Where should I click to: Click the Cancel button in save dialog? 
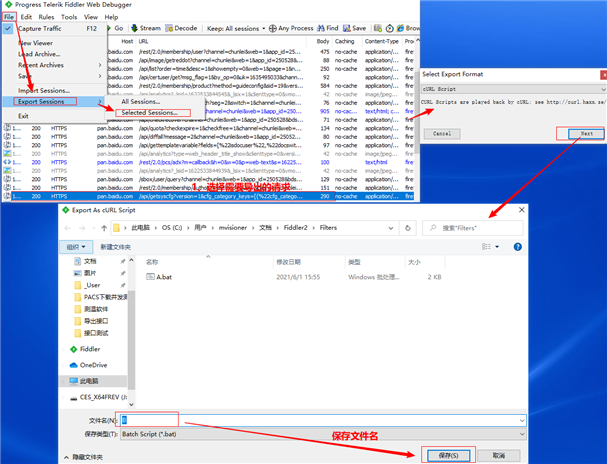pyautogui.click(x=499, y=455)
